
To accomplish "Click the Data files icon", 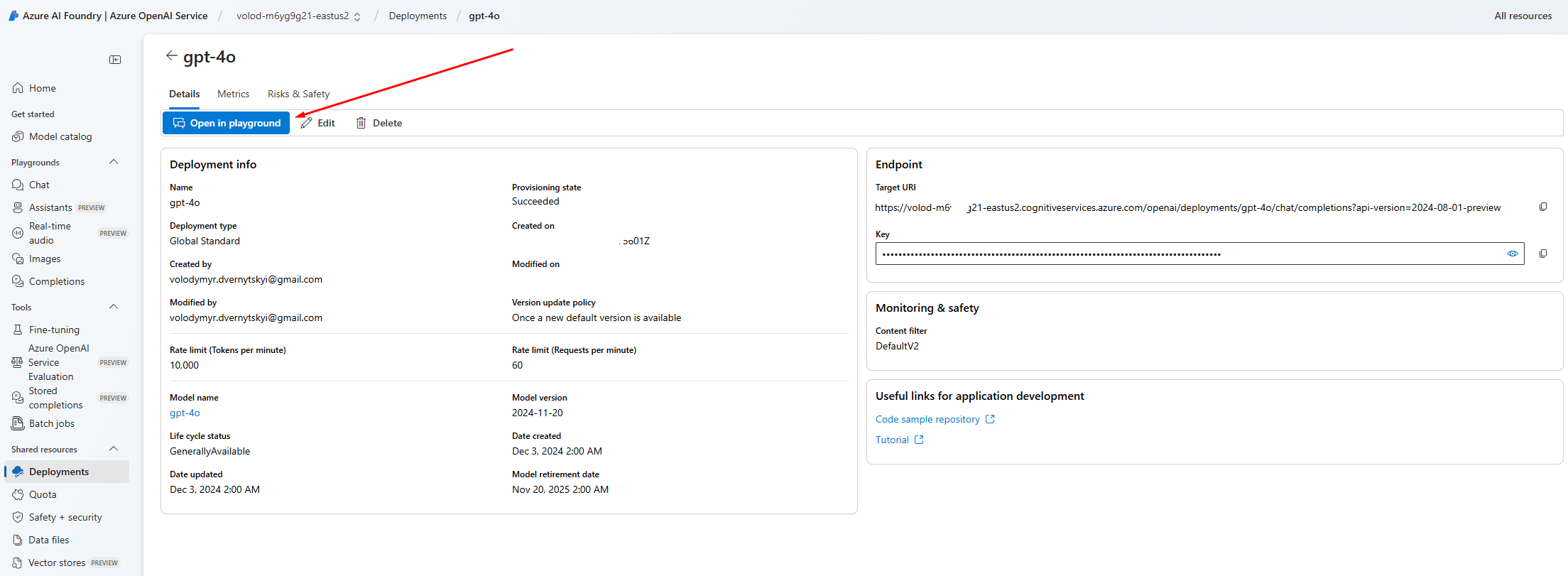I will coord(18,540).
